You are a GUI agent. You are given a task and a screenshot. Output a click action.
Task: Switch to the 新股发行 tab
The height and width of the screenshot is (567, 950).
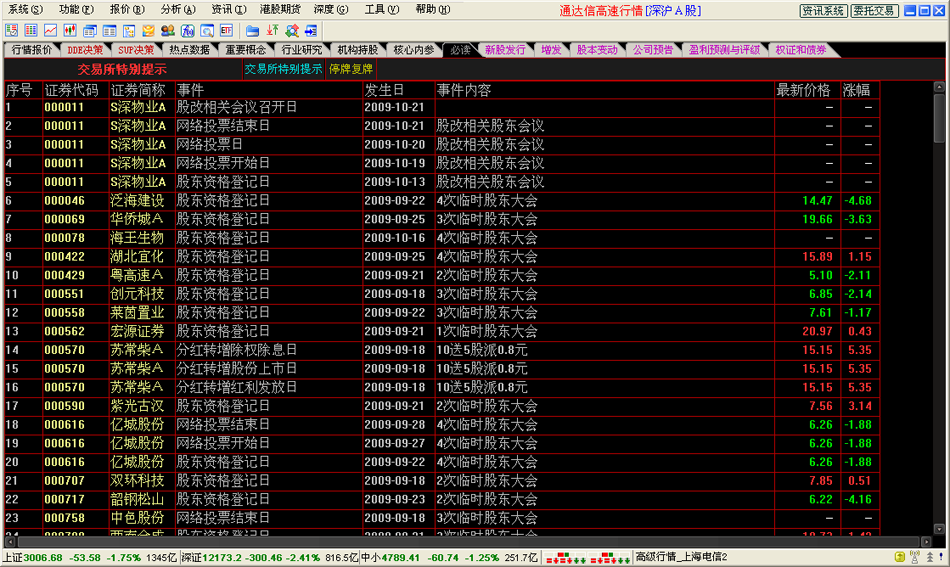505,50
